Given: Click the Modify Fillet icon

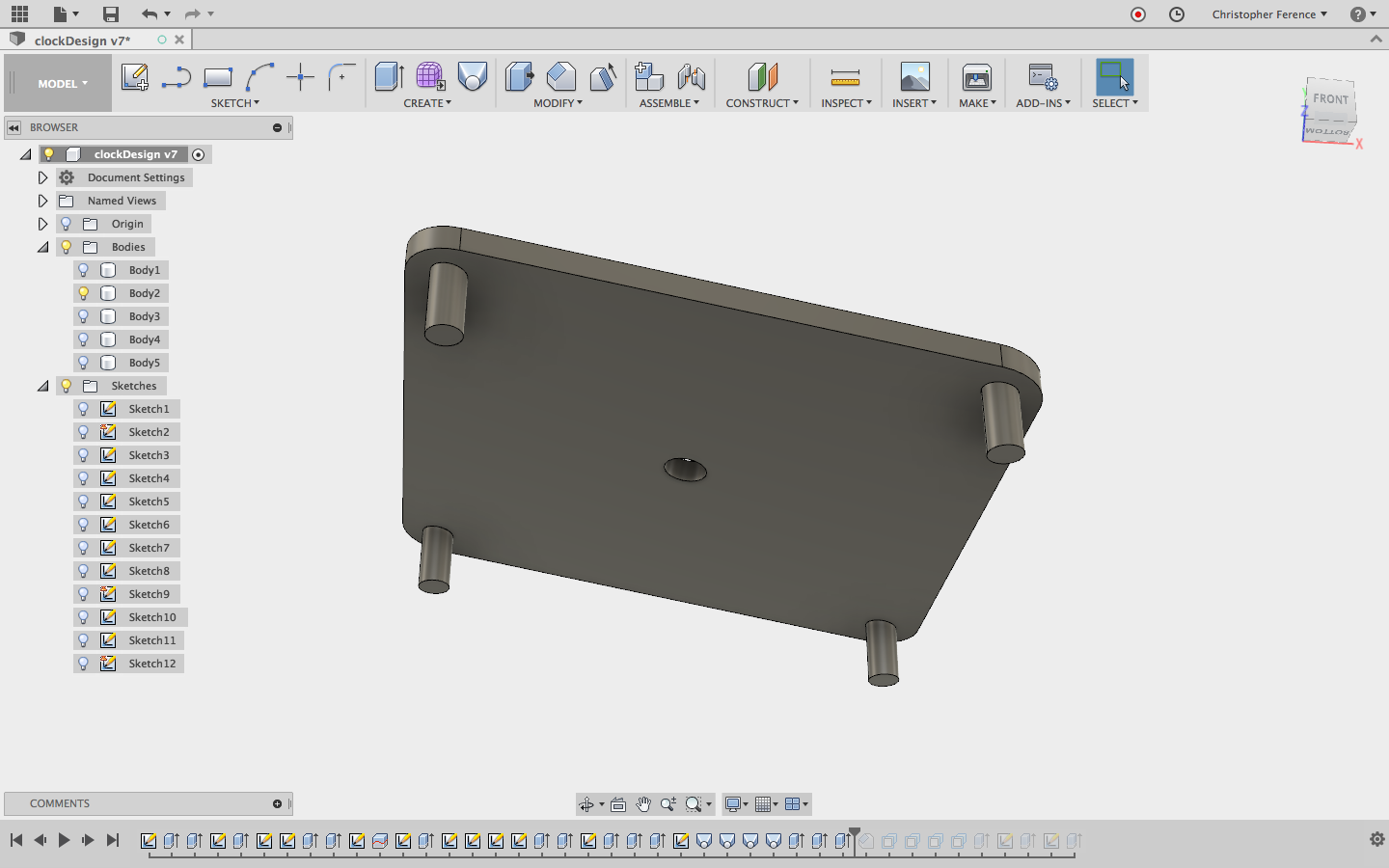Looking at the screenshot, I should (x=560, y=76).
